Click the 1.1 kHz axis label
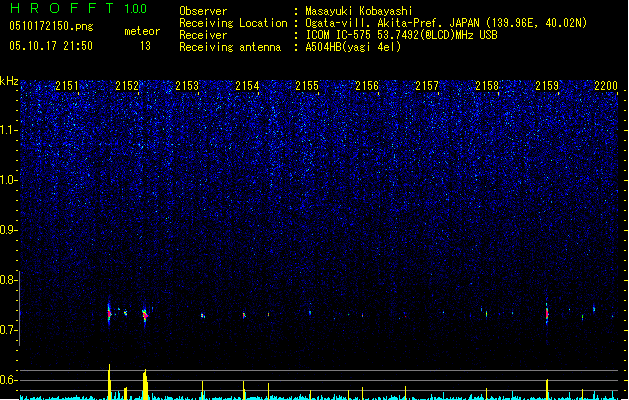 [x=8, y=130]
